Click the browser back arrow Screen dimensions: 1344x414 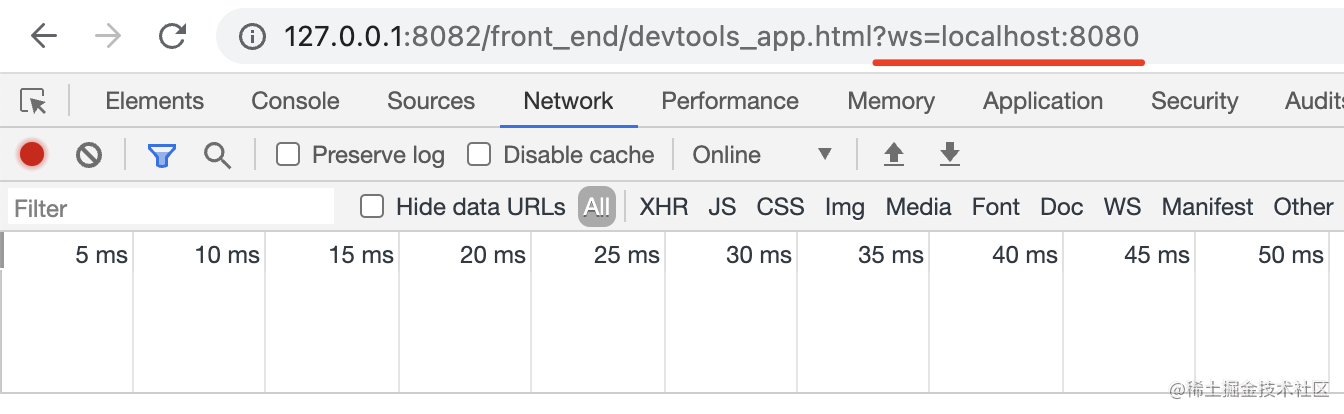[44, 37]
